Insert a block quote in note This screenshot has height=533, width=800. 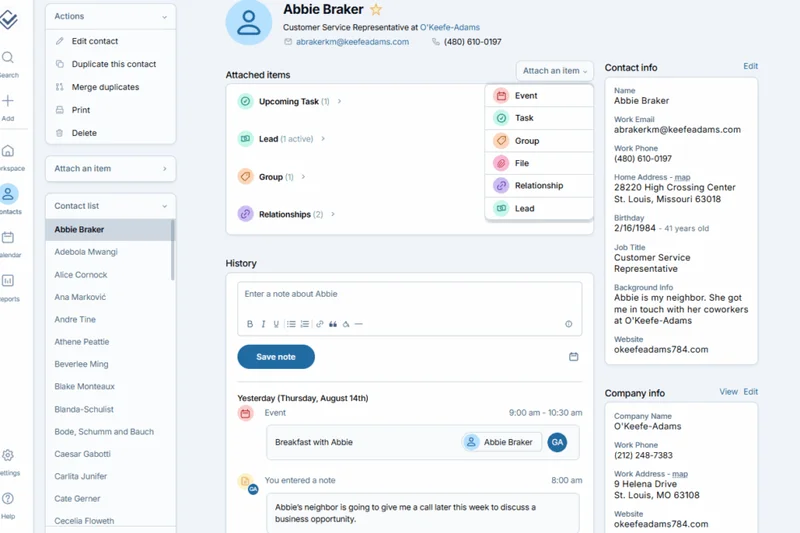point(333,324)
